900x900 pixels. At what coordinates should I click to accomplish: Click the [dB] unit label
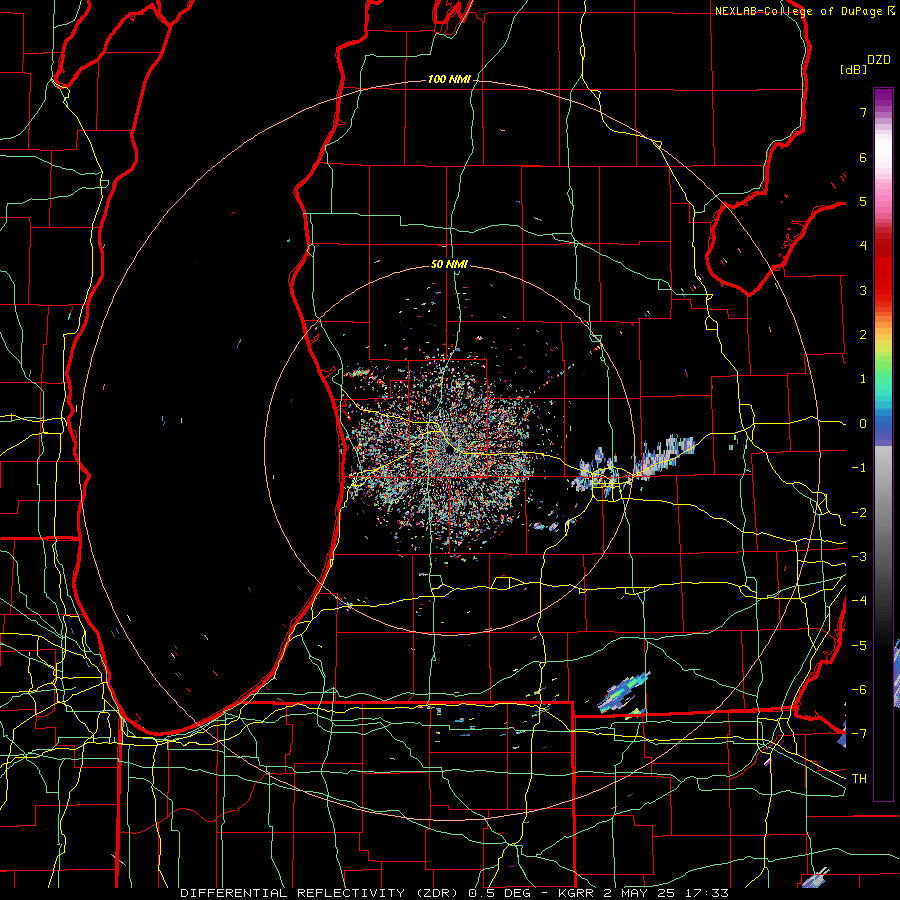click(854, 69)
